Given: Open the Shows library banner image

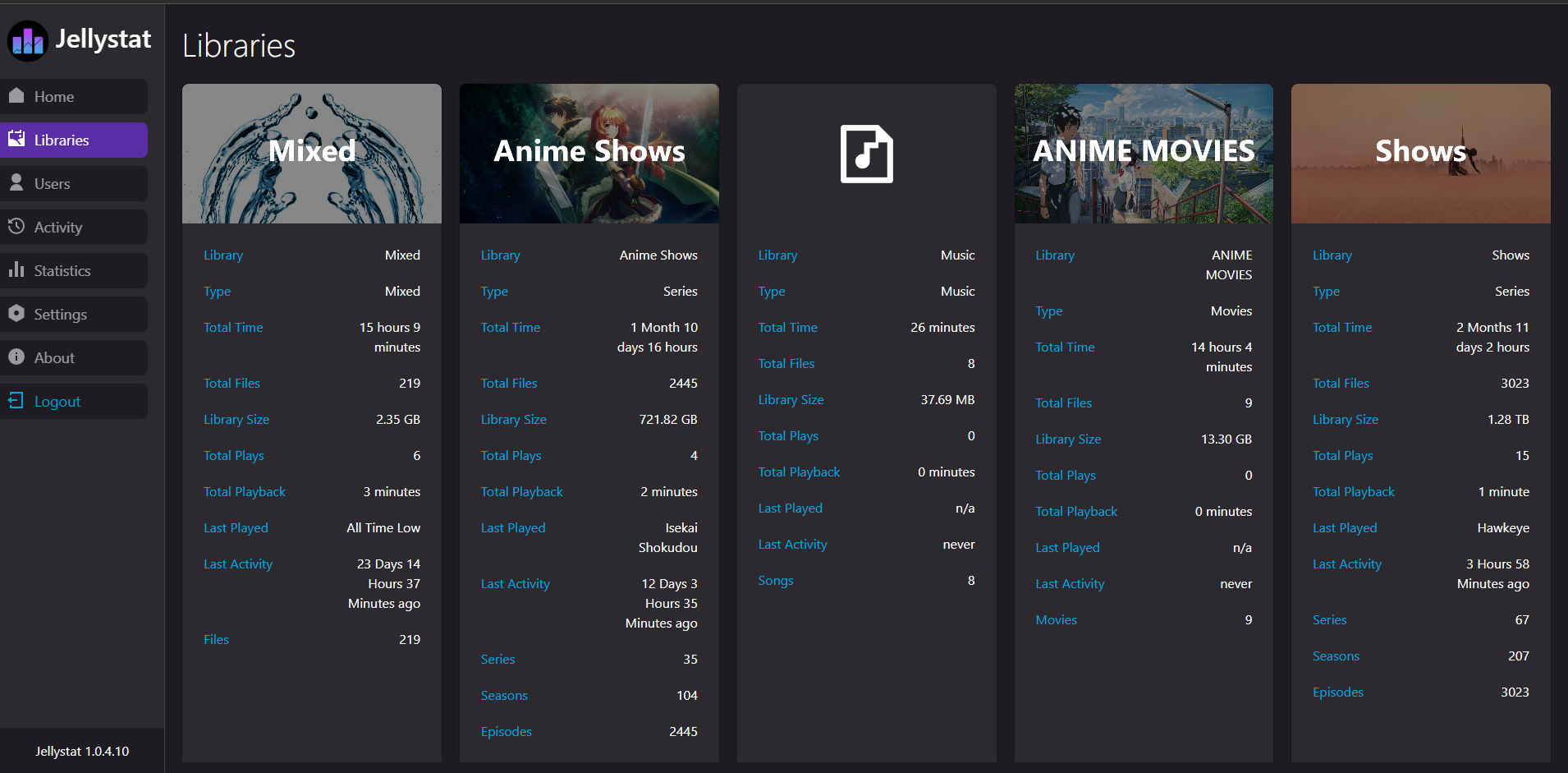Looking at the screenshot, I should click(x=1420, y=153).
